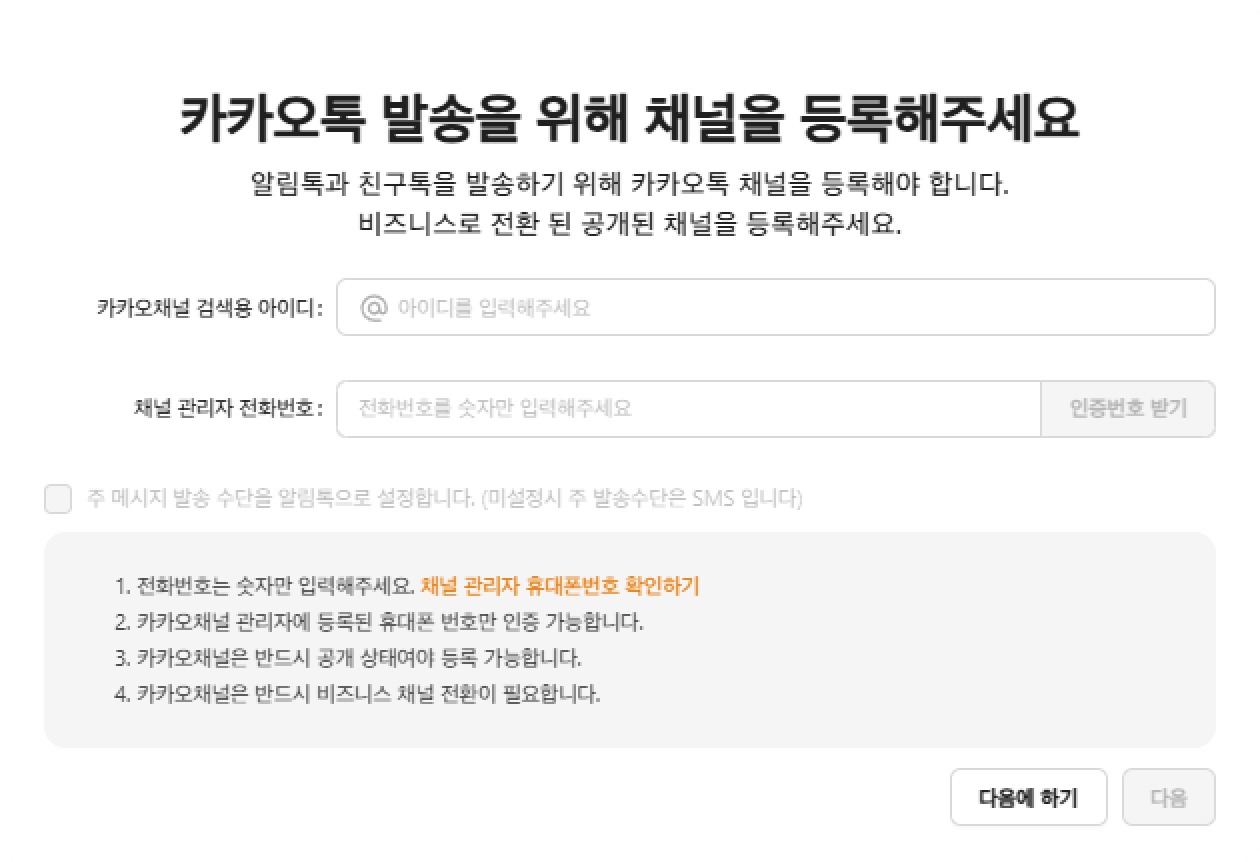Click the 주 메시지 발송 수단 checkbox label
This screenshot has width=1260, height=862.
[x=445, y=498]
